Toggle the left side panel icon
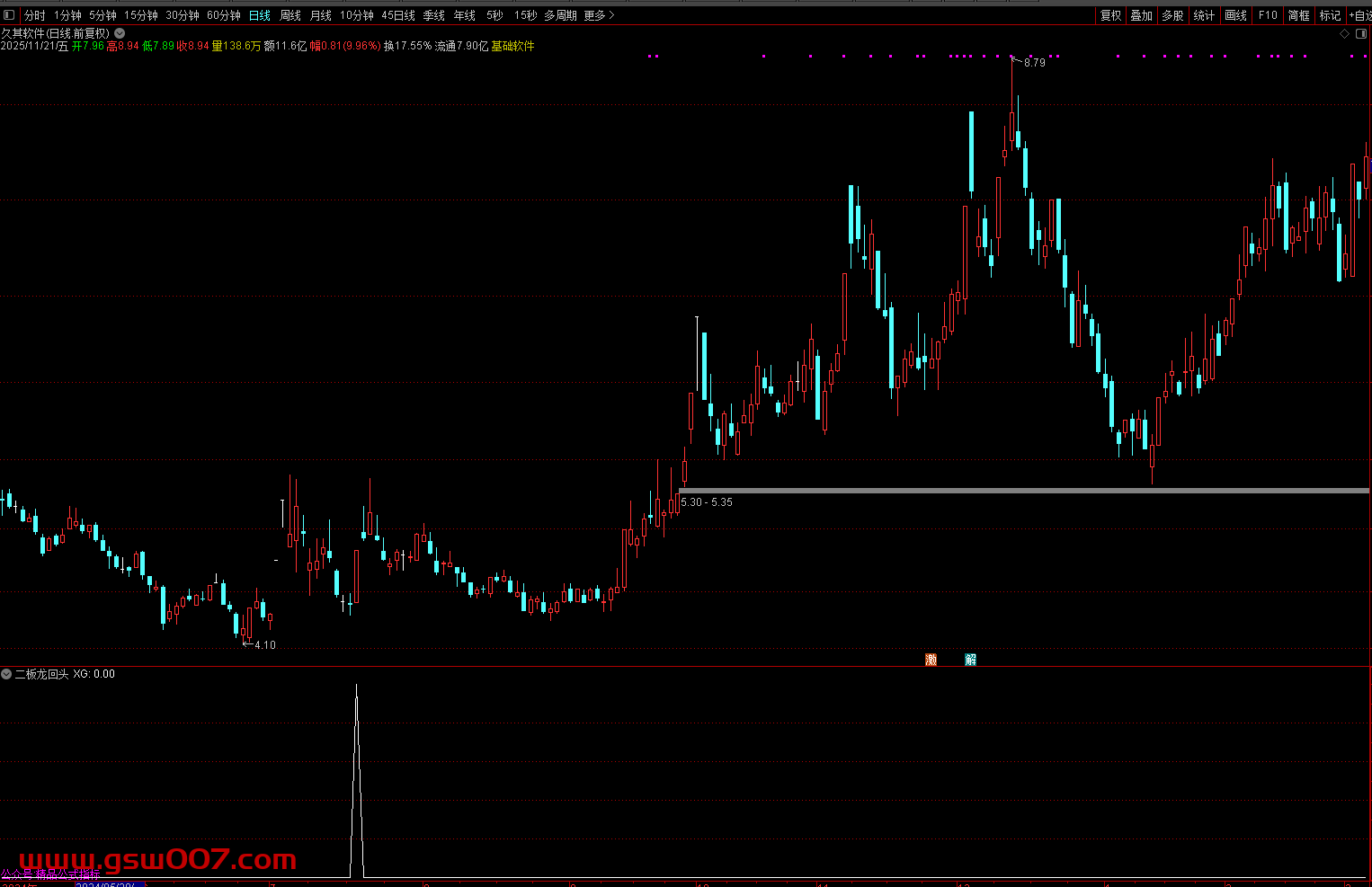The width and height of the screenshot is (1372, 887). point(9,15)
